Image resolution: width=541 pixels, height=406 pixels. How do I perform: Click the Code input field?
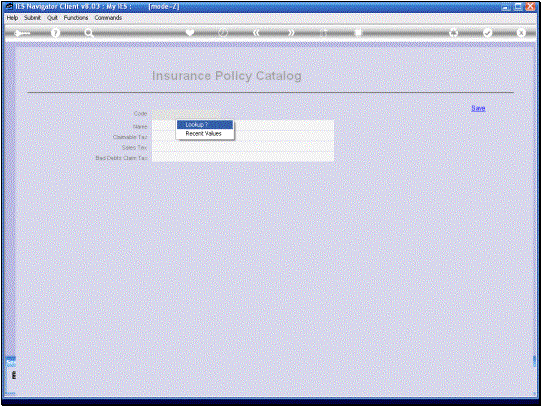[x=186, y=114]
